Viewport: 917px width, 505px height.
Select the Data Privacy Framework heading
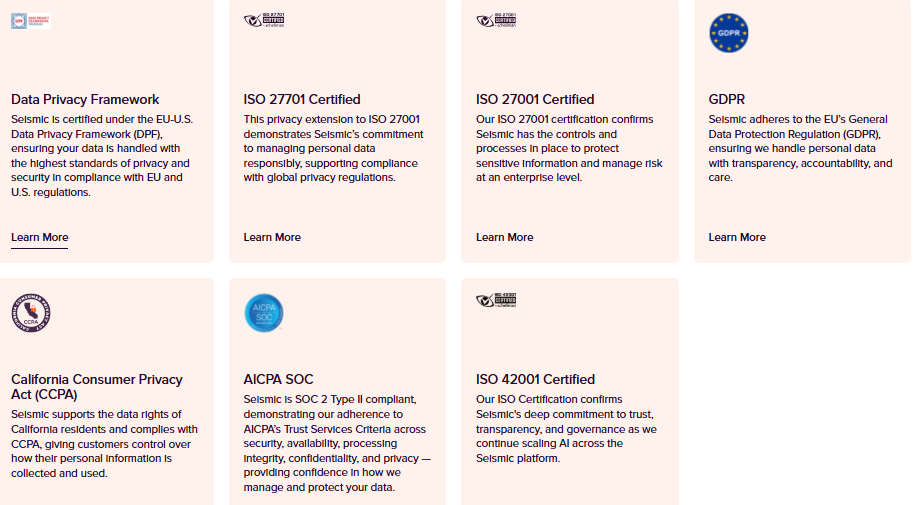tap(85, 99)
